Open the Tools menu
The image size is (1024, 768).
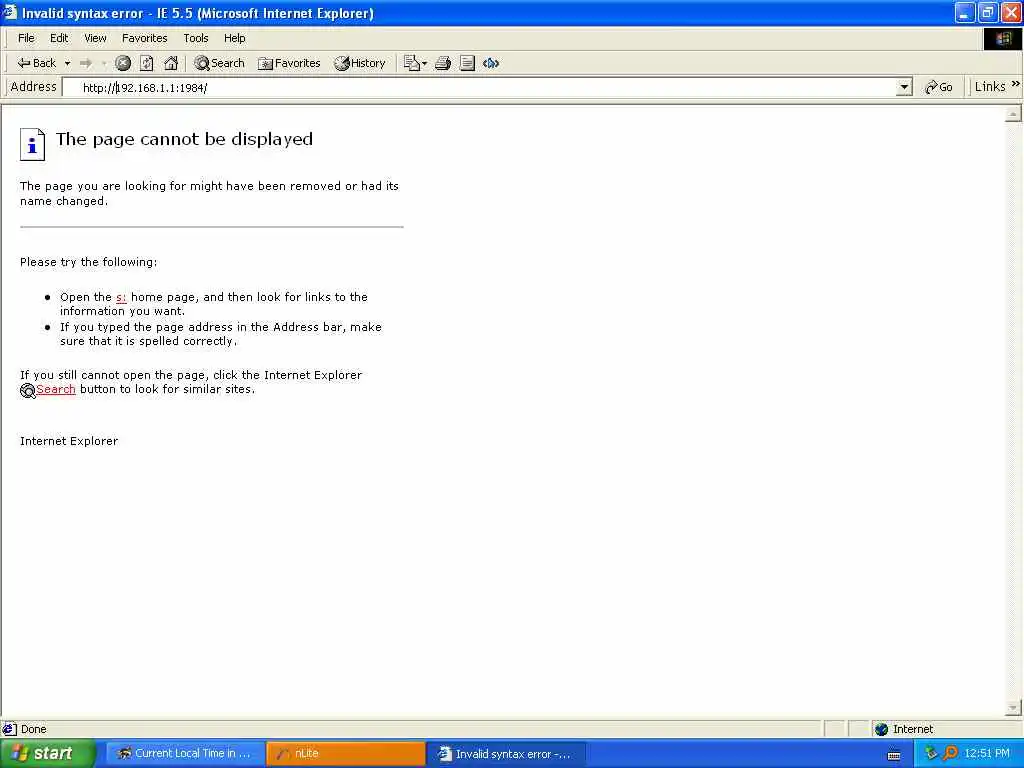(195, 38)
